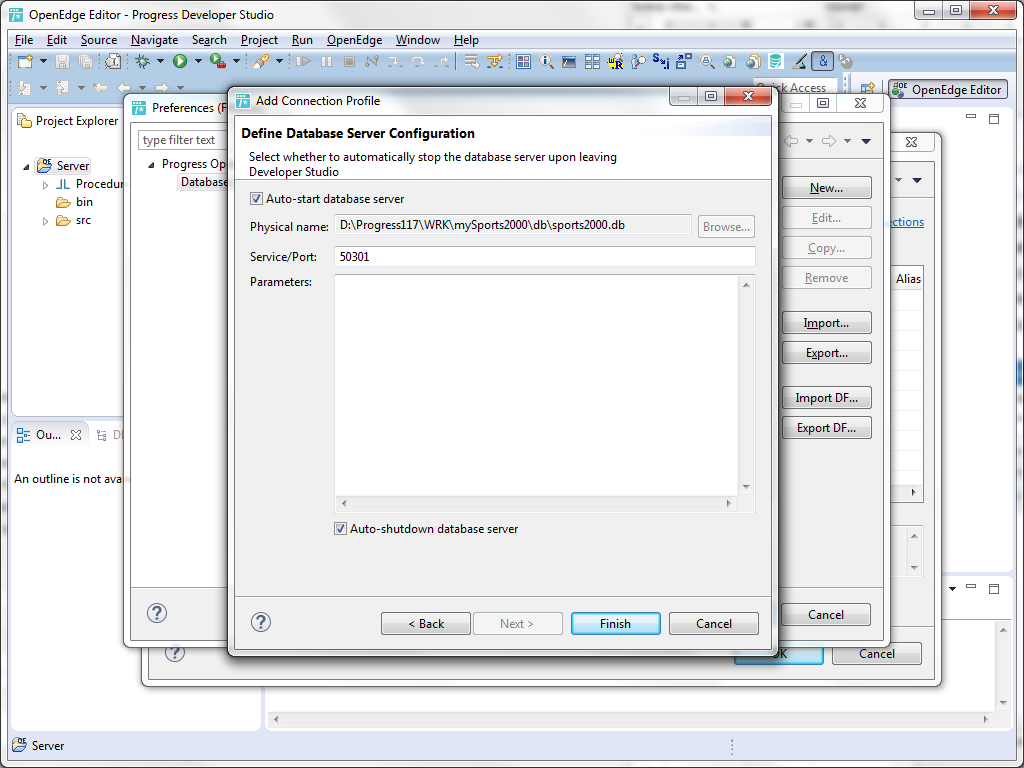Click the Import... button in Preferences
The image size is (1024, 768).
pyautogui.click(x=826, y=323)
